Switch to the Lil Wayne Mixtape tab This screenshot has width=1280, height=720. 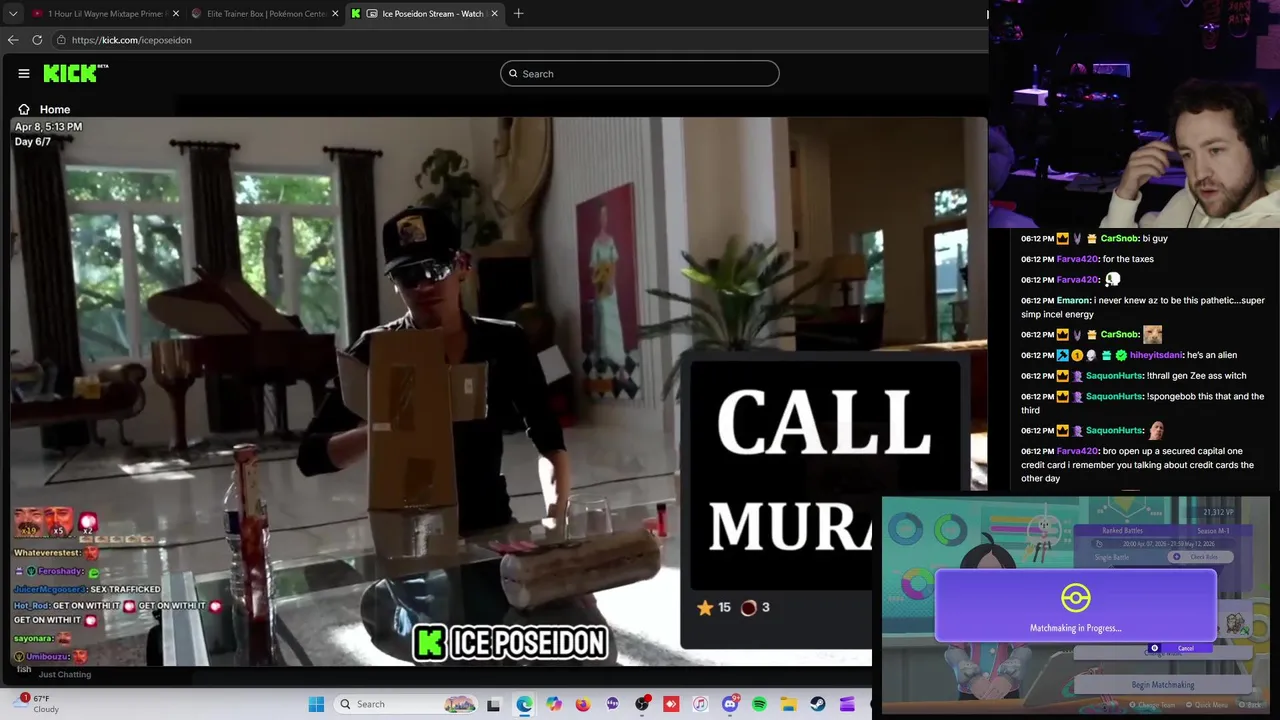[x=104, y=14]
